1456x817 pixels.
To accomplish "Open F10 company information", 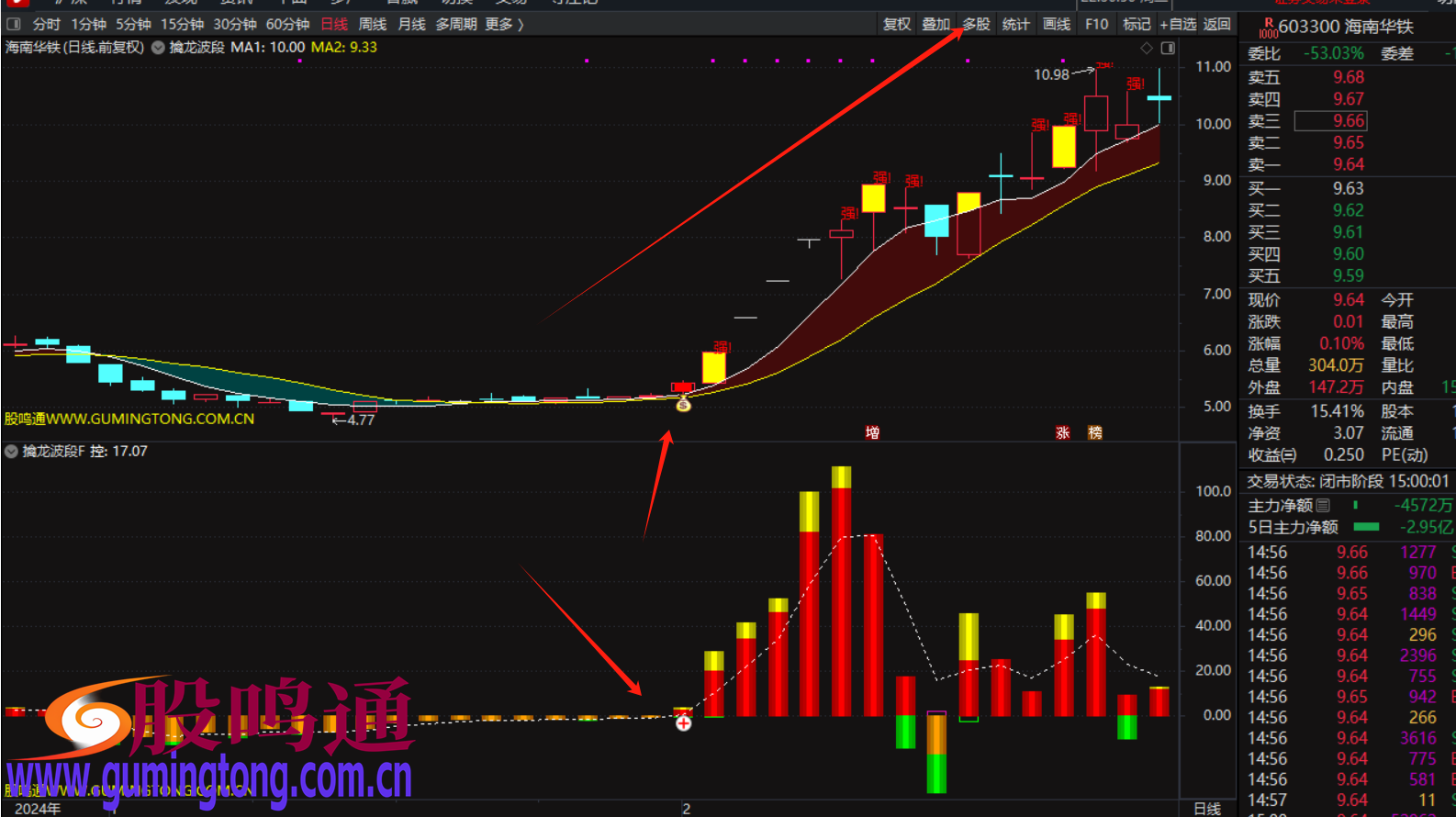I will pos(1096,24).
